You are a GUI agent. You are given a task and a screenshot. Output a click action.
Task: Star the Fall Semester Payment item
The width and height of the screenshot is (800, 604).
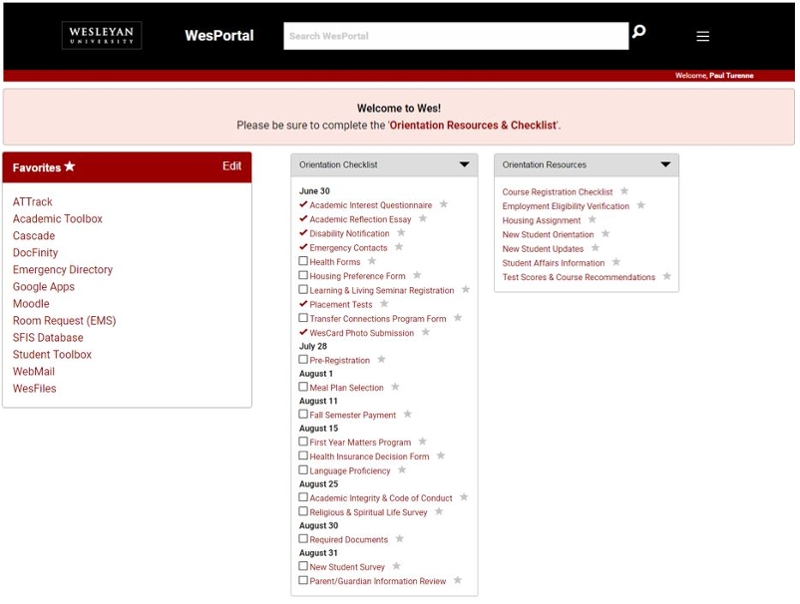point(408,414)
